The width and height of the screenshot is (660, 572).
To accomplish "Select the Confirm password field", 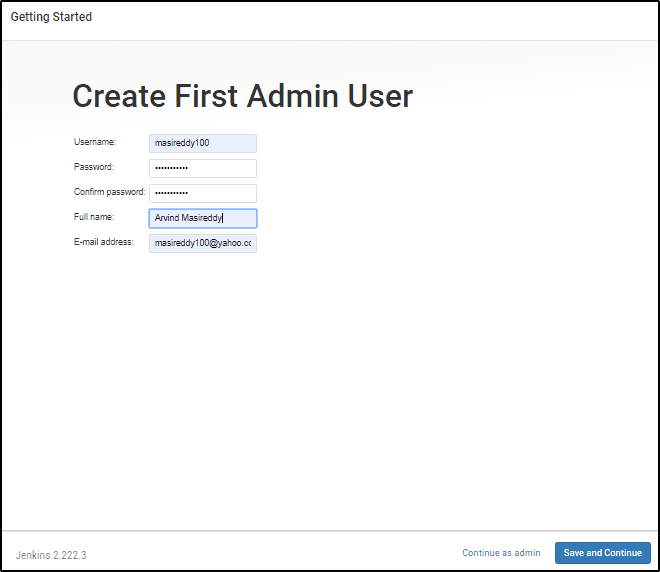I will pos(203,193).
